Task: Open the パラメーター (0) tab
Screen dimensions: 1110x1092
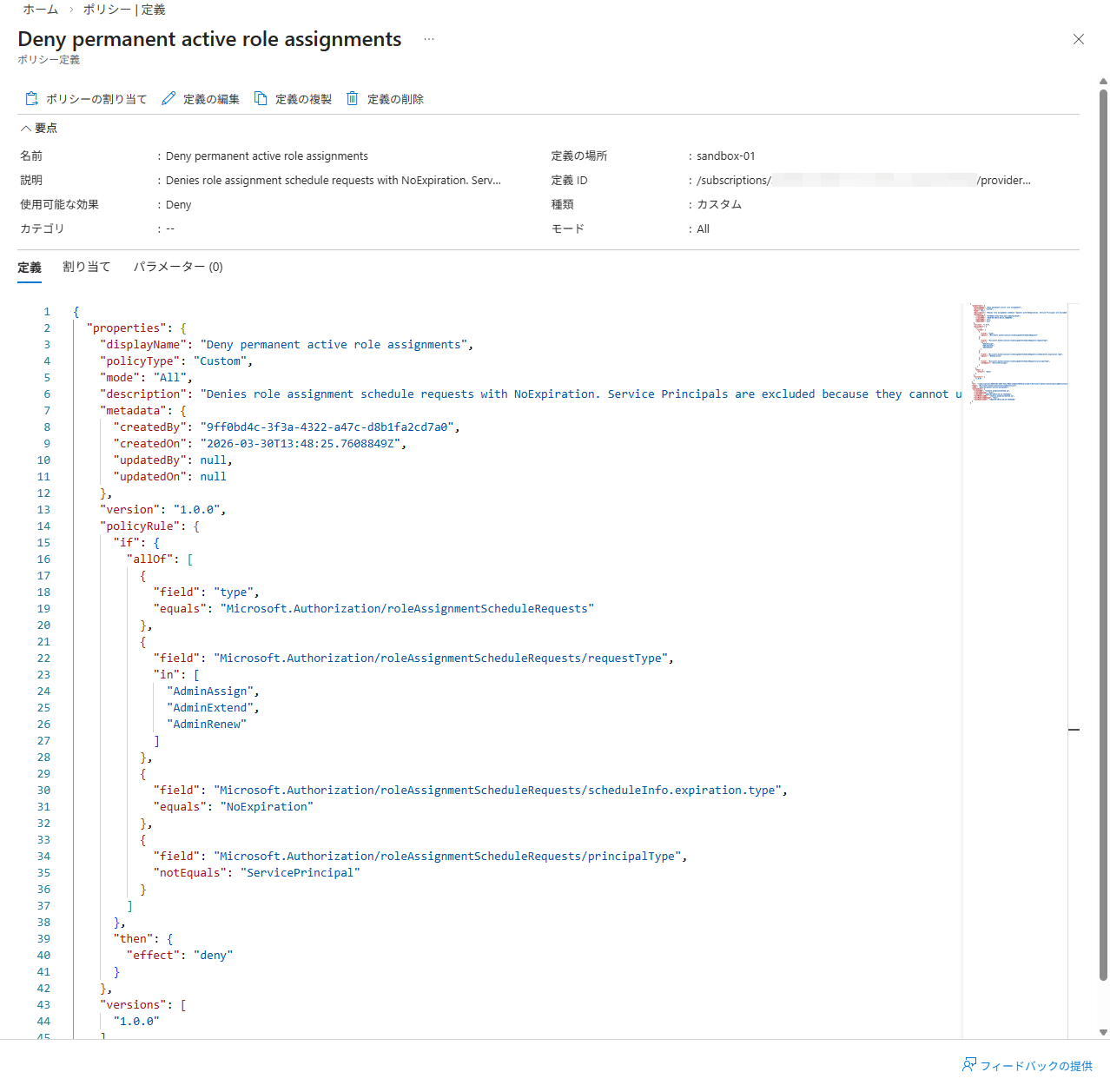Action: [178, 267]
